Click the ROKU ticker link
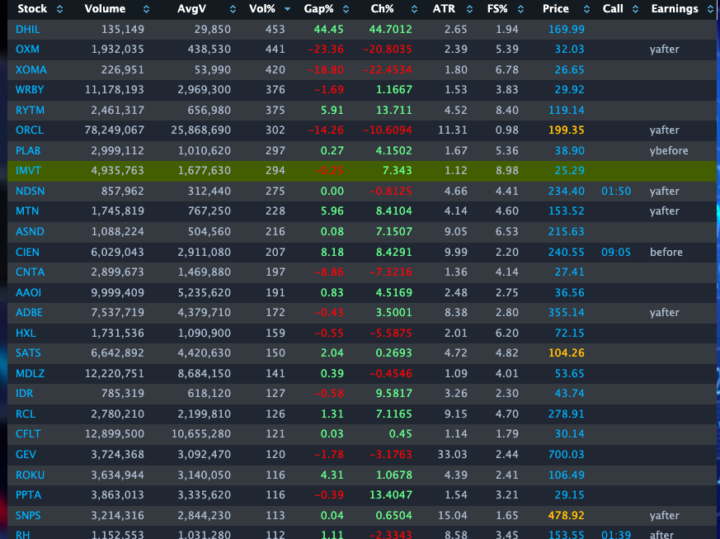 coord(30,474)
